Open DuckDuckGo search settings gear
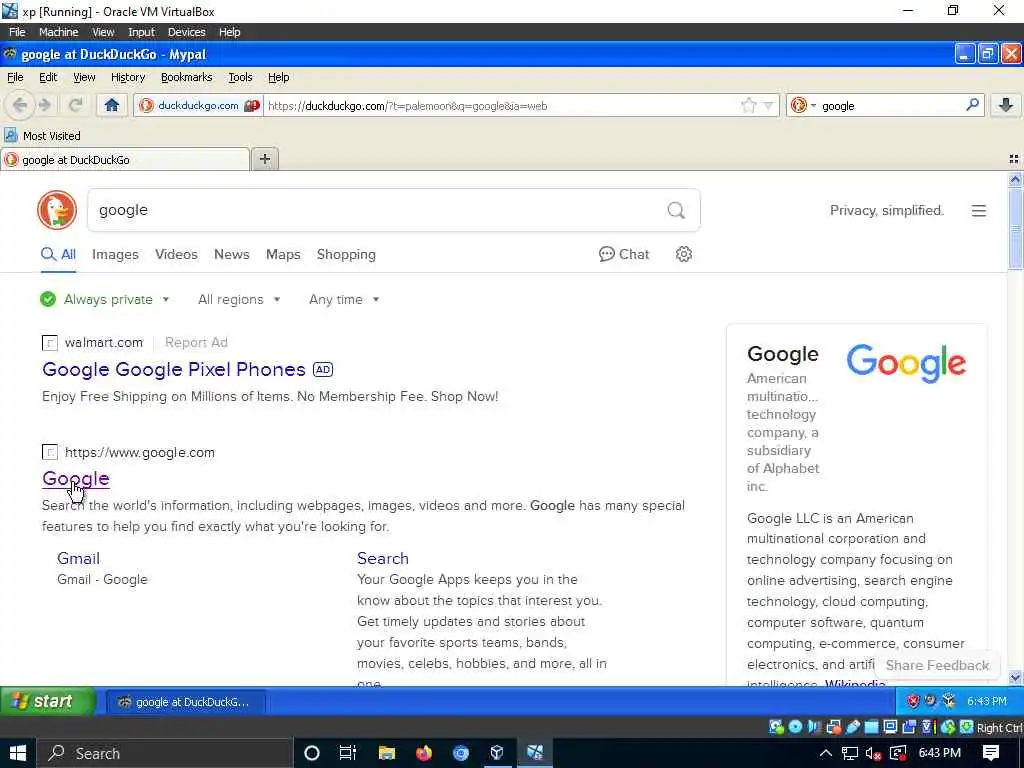Screen dimensions: 1024x768 pos(683,254)
